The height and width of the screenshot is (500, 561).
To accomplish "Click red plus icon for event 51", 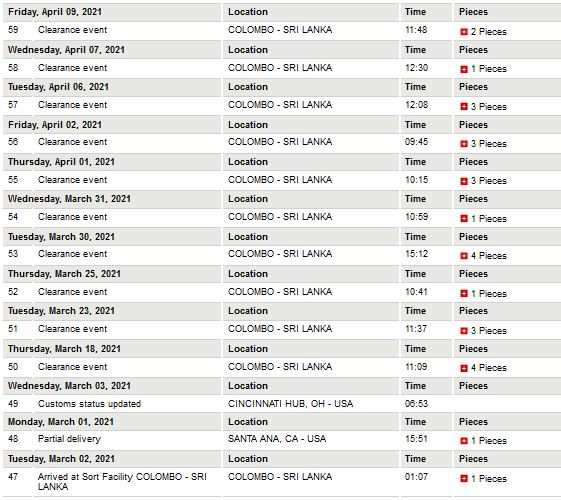I will (x=464, y=331).
